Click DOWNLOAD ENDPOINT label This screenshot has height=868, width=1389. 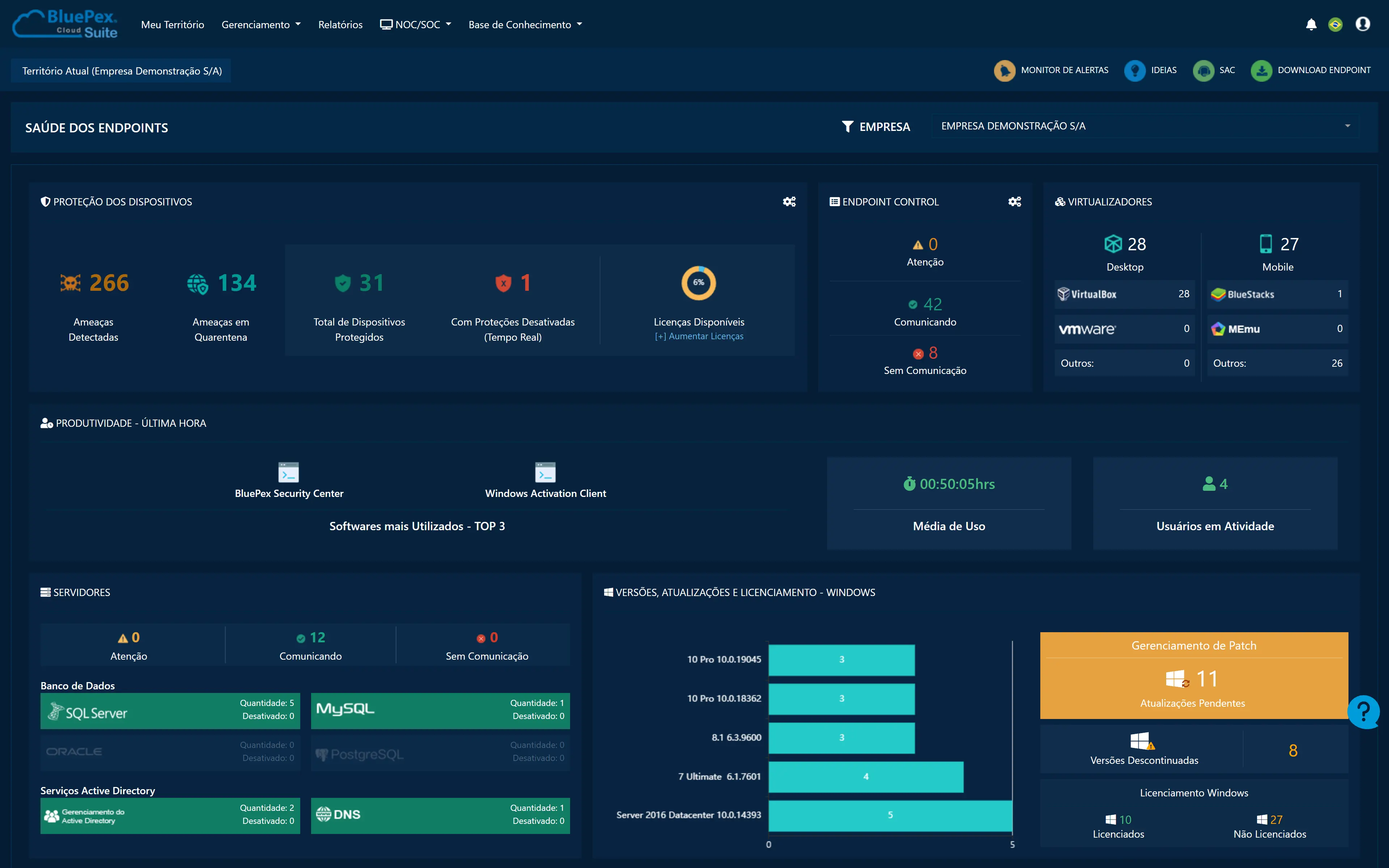coord(1324,70)
